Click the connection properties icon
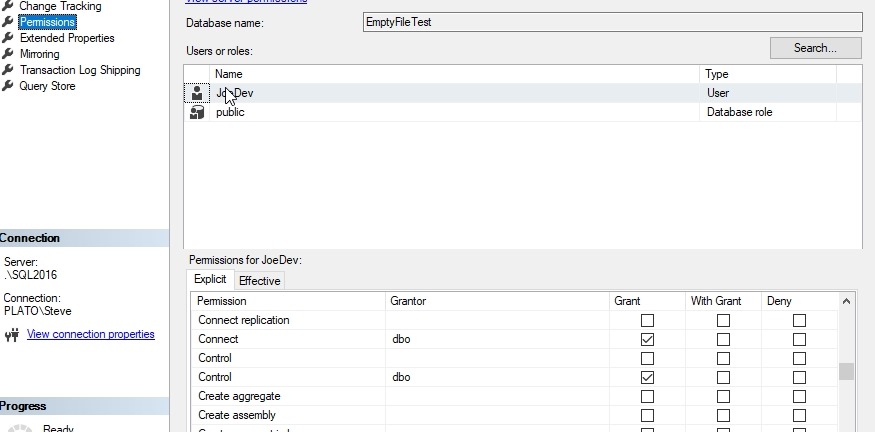This screenshot has height=432, width=875. pos(12,335)
